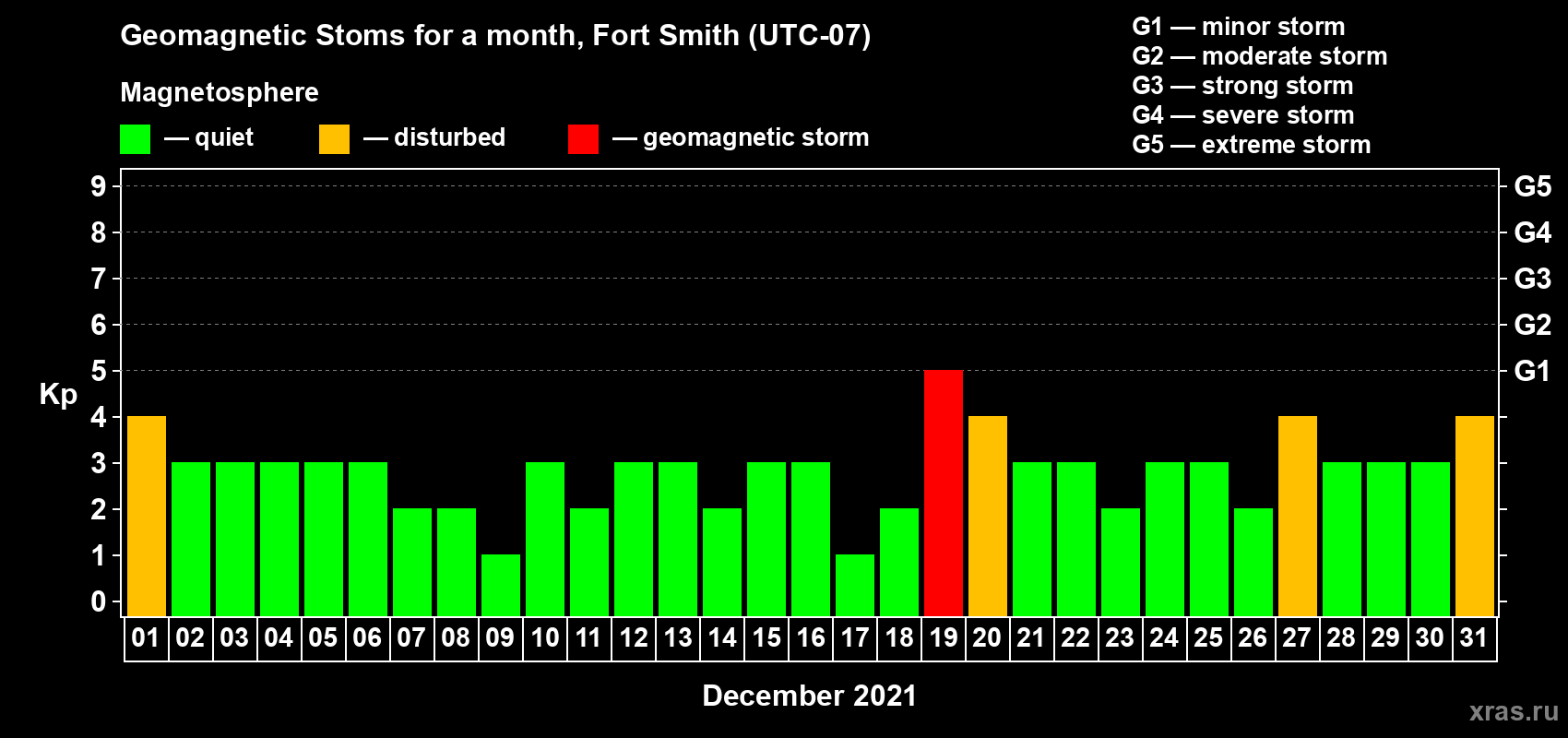This screenshot has height=738, width=1568.
Task: Click the G4 label on right axis
Action: pyautogui.click(x=1532, y=232)
